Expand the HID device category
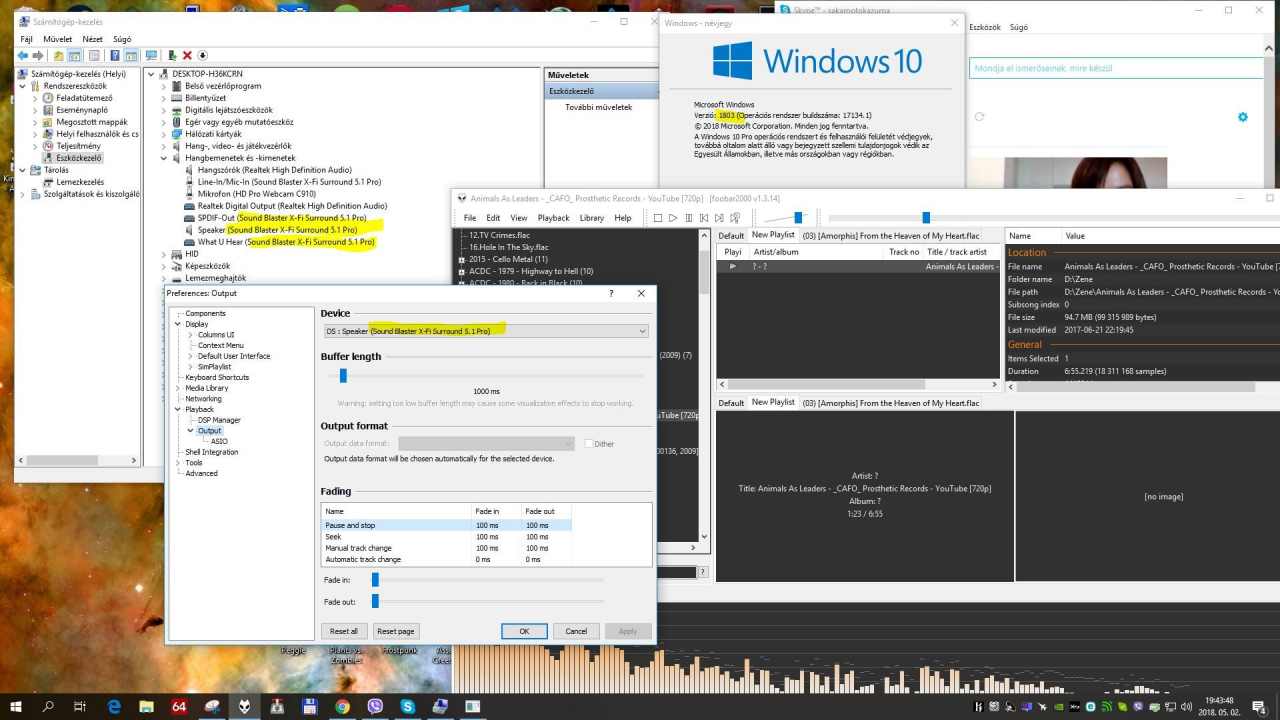Screen dimensions: 1280x720 coord(164,254)
